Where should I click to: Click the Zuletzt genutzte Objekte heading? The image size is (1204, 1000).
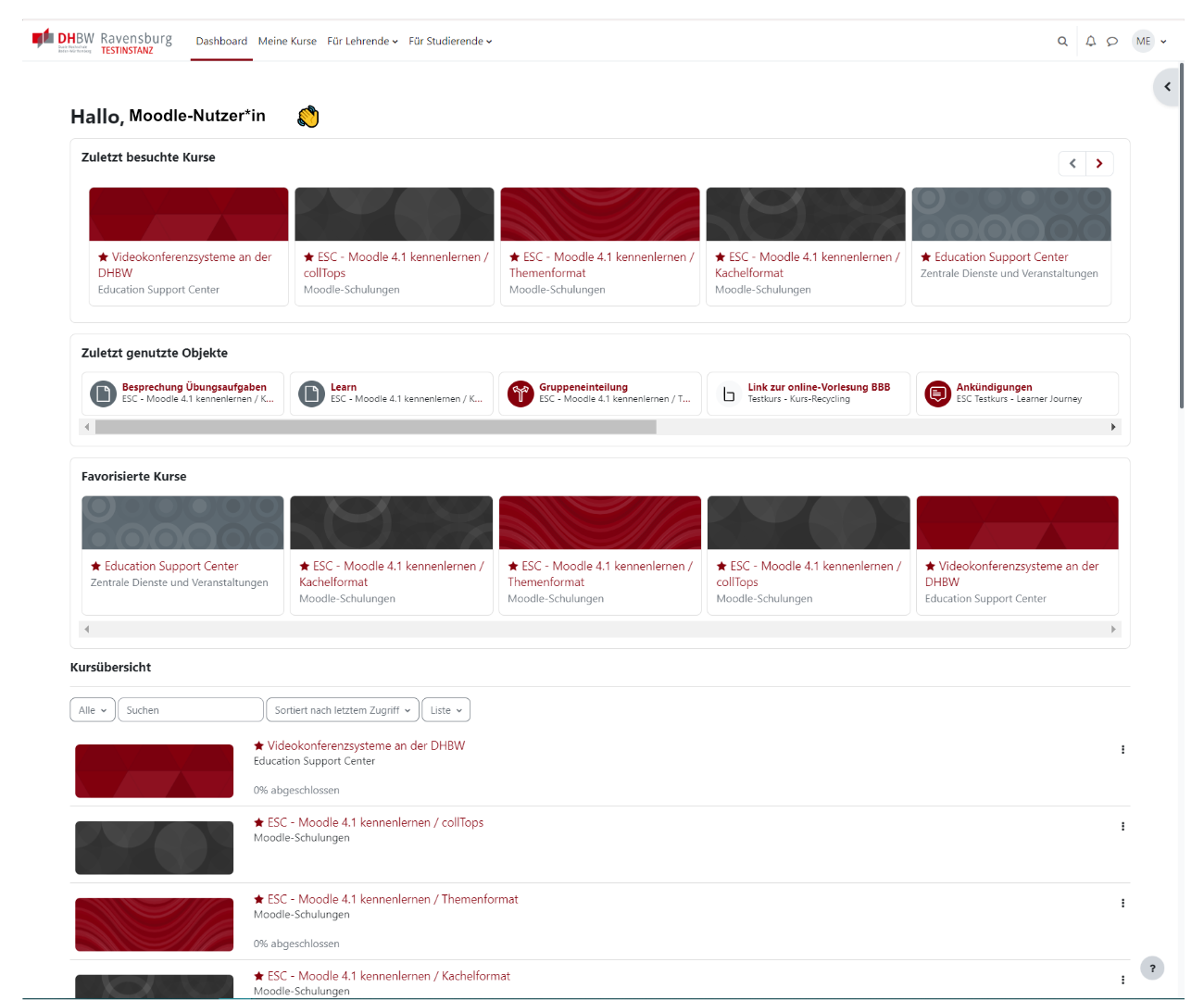click(x=155, y=353)
